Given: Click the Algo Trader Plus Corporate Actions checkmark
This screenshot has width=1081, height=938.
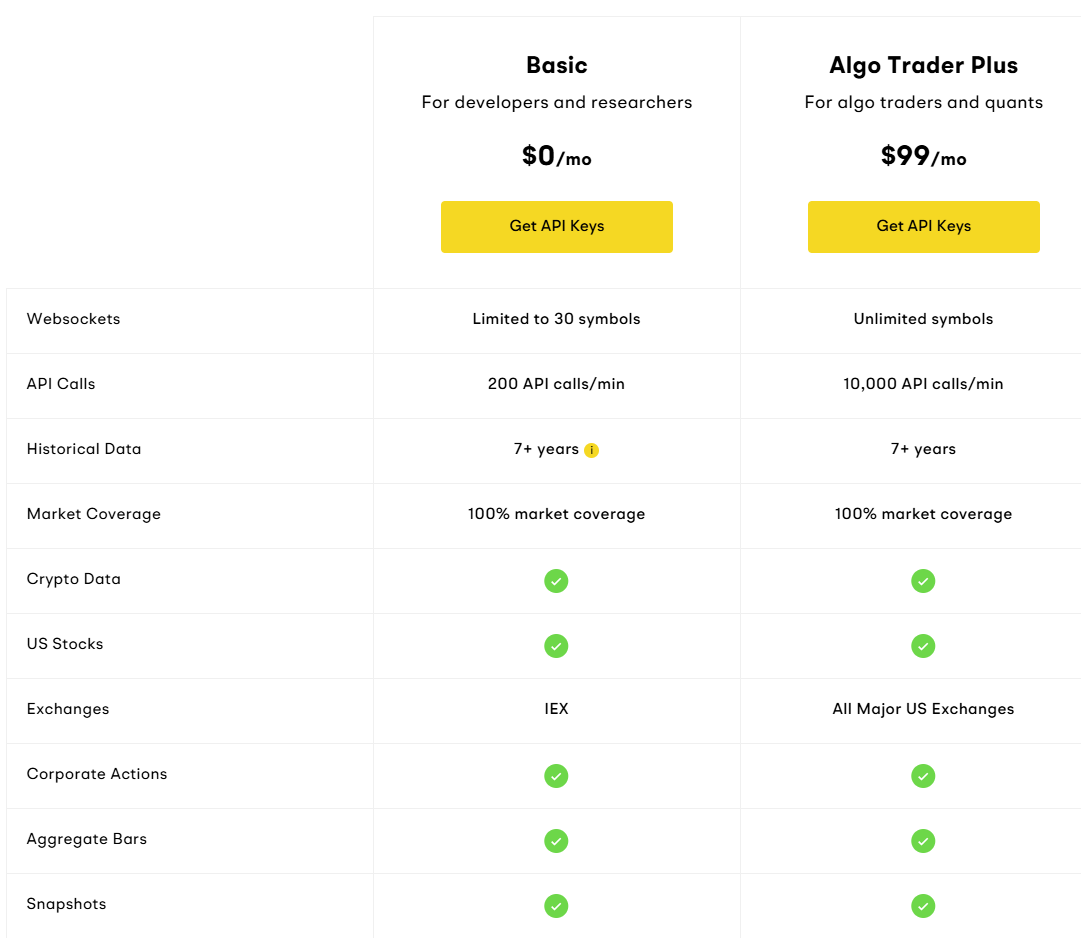Looking at the screenshot, I should pos(922,776).
